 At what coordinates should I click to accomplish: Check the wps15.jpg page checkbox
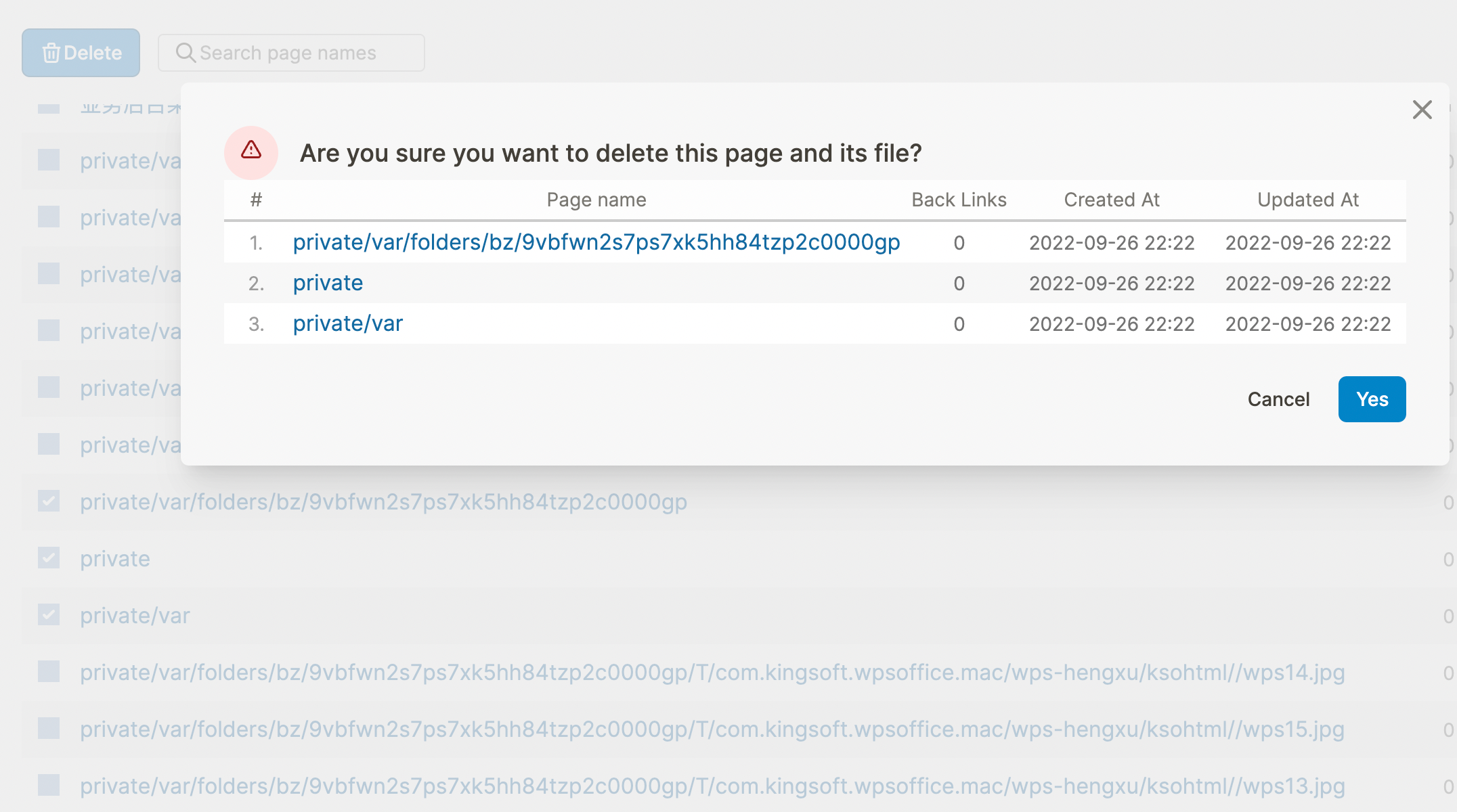(49, 729)
